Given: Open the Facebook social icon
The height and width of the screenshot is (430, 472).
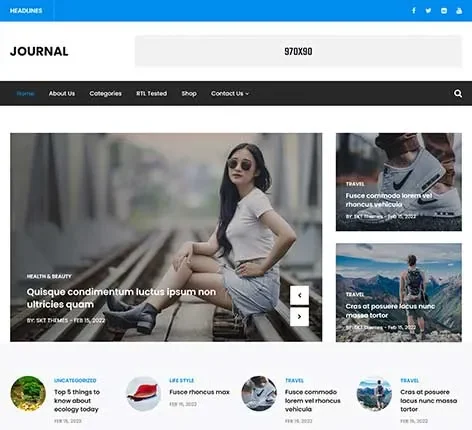Looking at the screenshot, I should pos(414,11).
